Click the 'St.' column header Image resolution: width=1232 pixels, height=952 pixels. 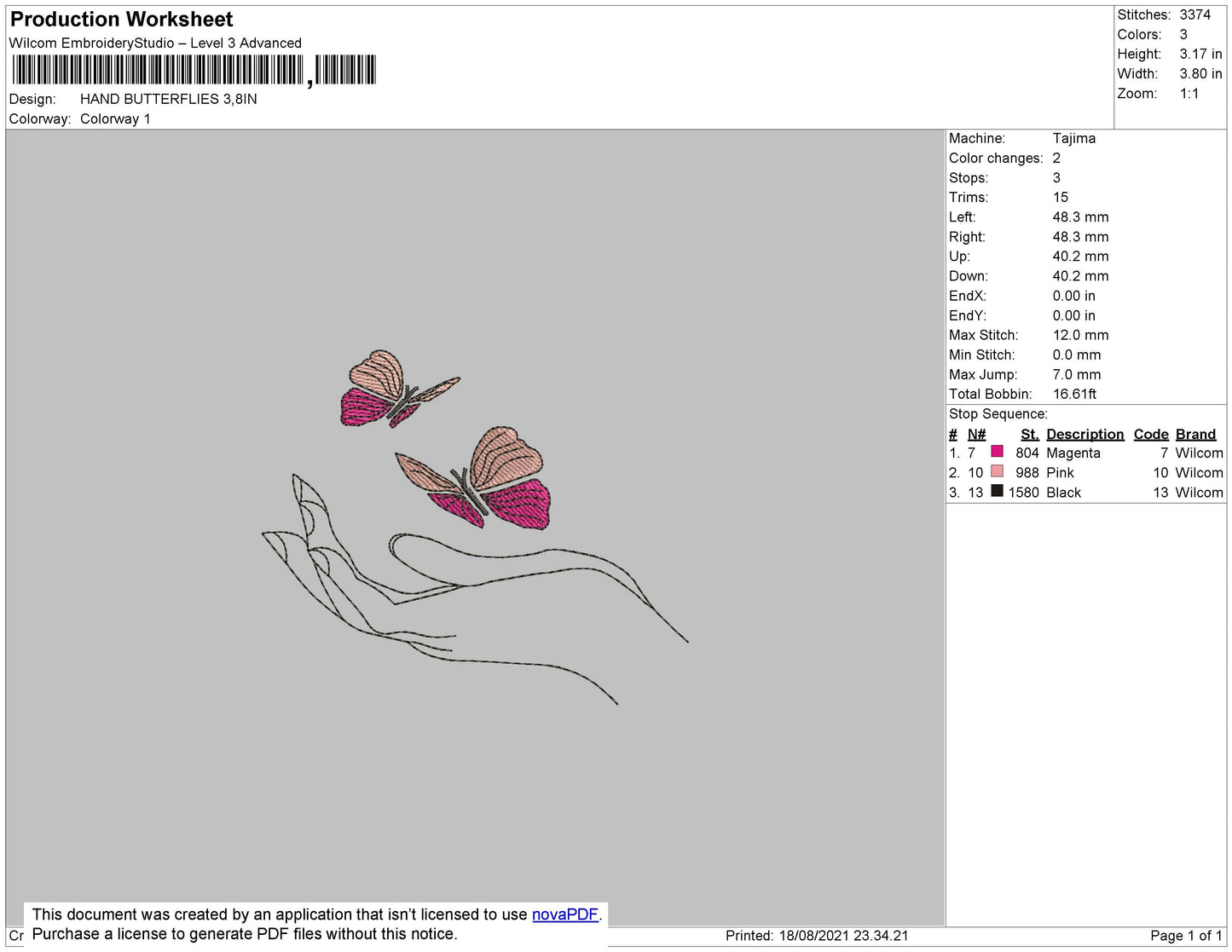(x=1030, y=434)
